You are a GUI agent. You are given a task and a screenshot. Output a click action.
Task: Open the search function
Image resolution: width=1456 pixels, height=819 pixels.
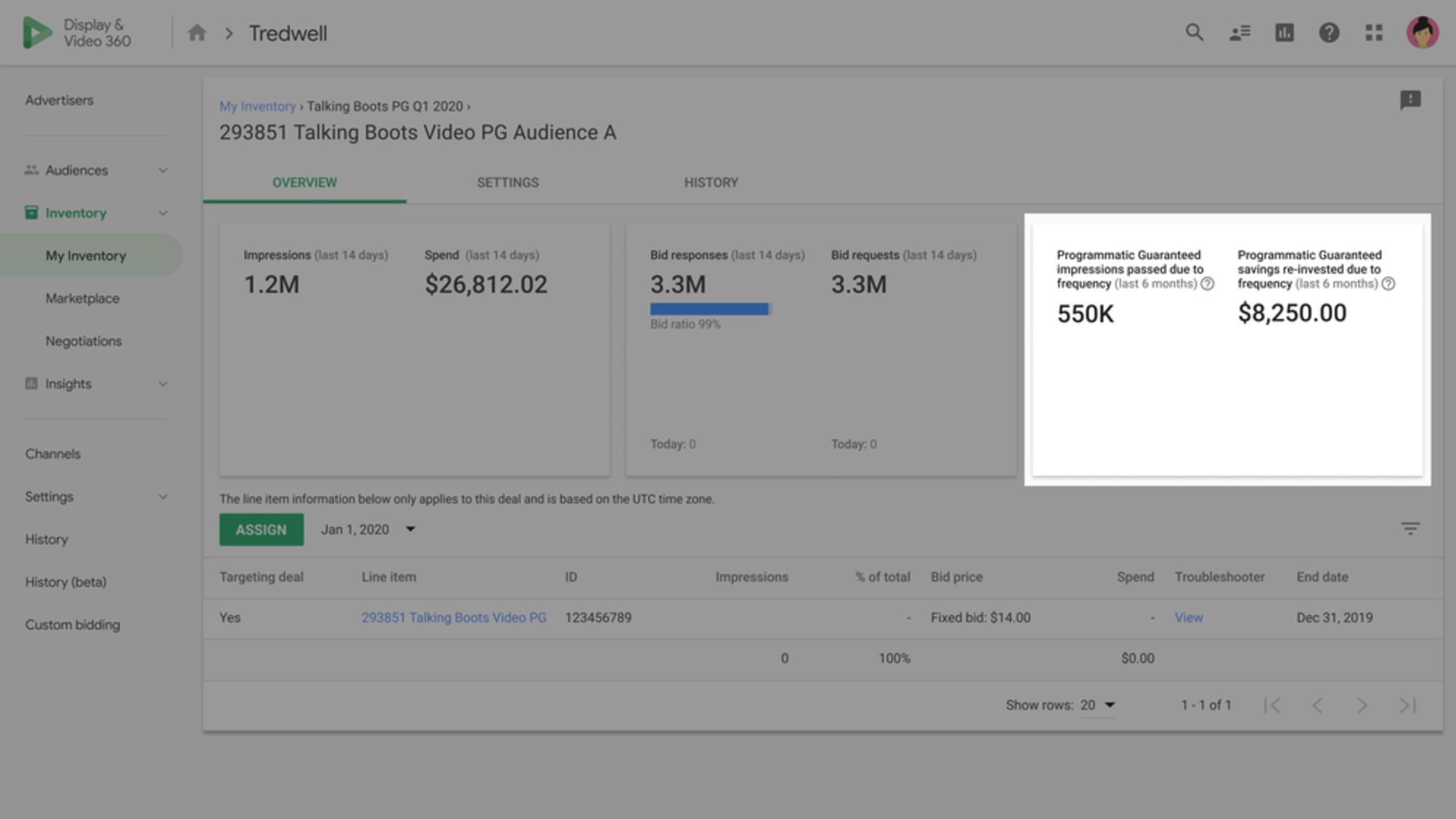1194,33
